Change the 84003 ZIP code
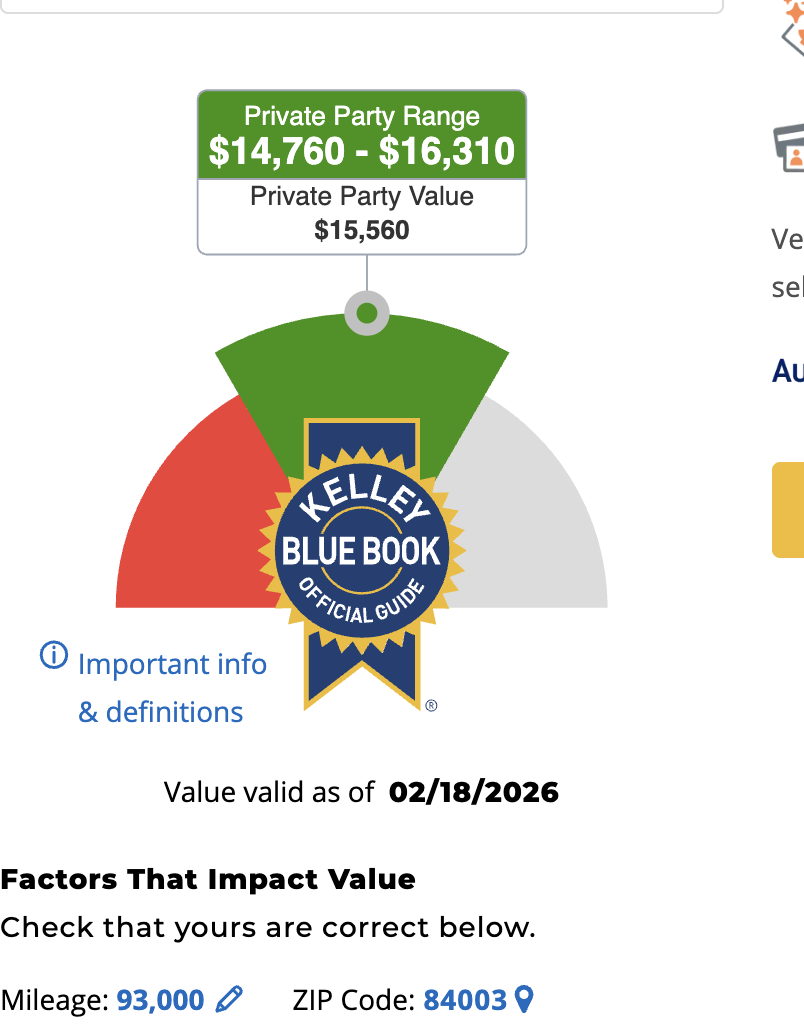804x1032 pixels. (465, 999)
